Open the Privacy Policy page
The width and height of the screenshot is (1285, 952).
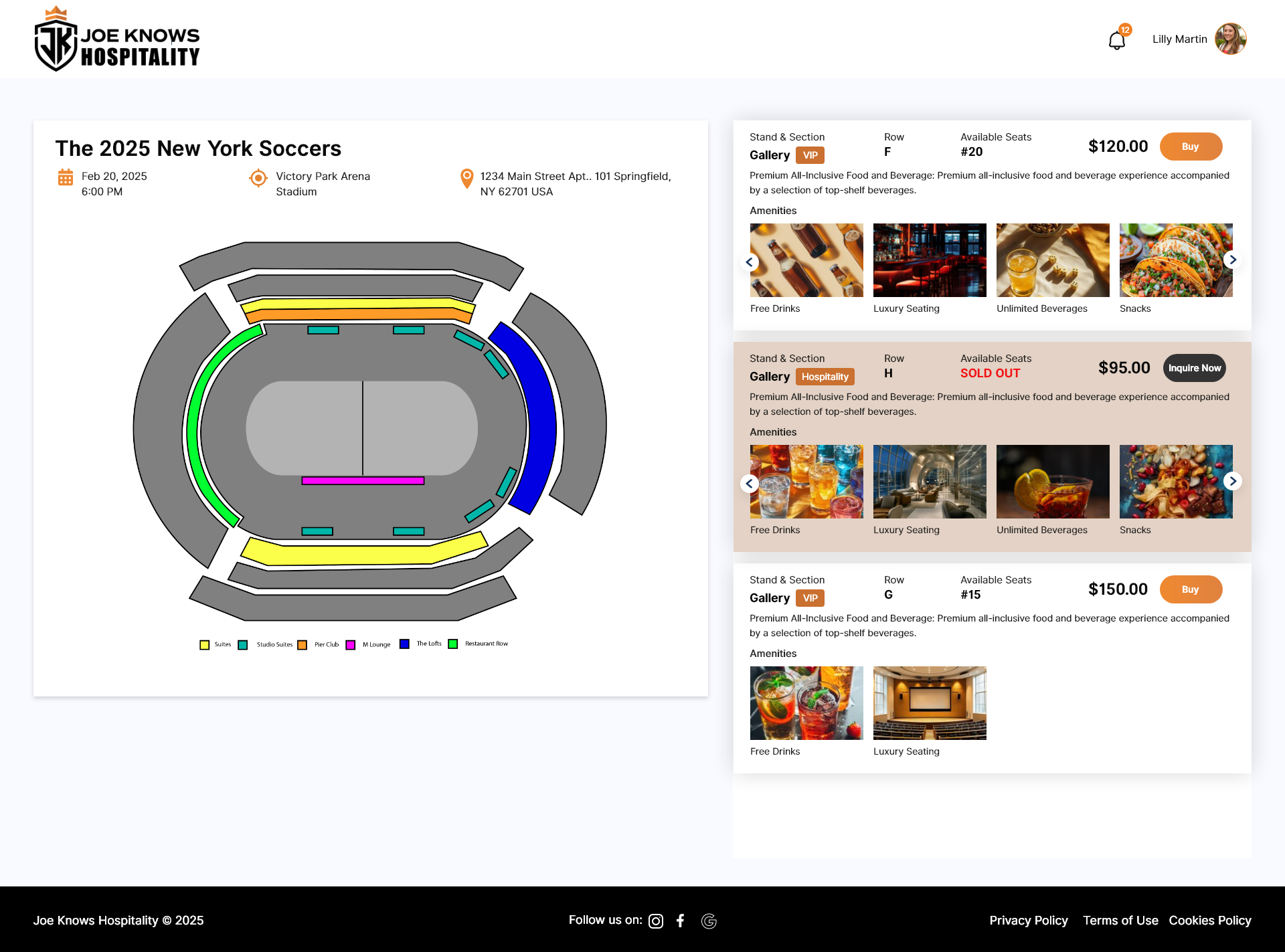click(x=1029, y=921)
